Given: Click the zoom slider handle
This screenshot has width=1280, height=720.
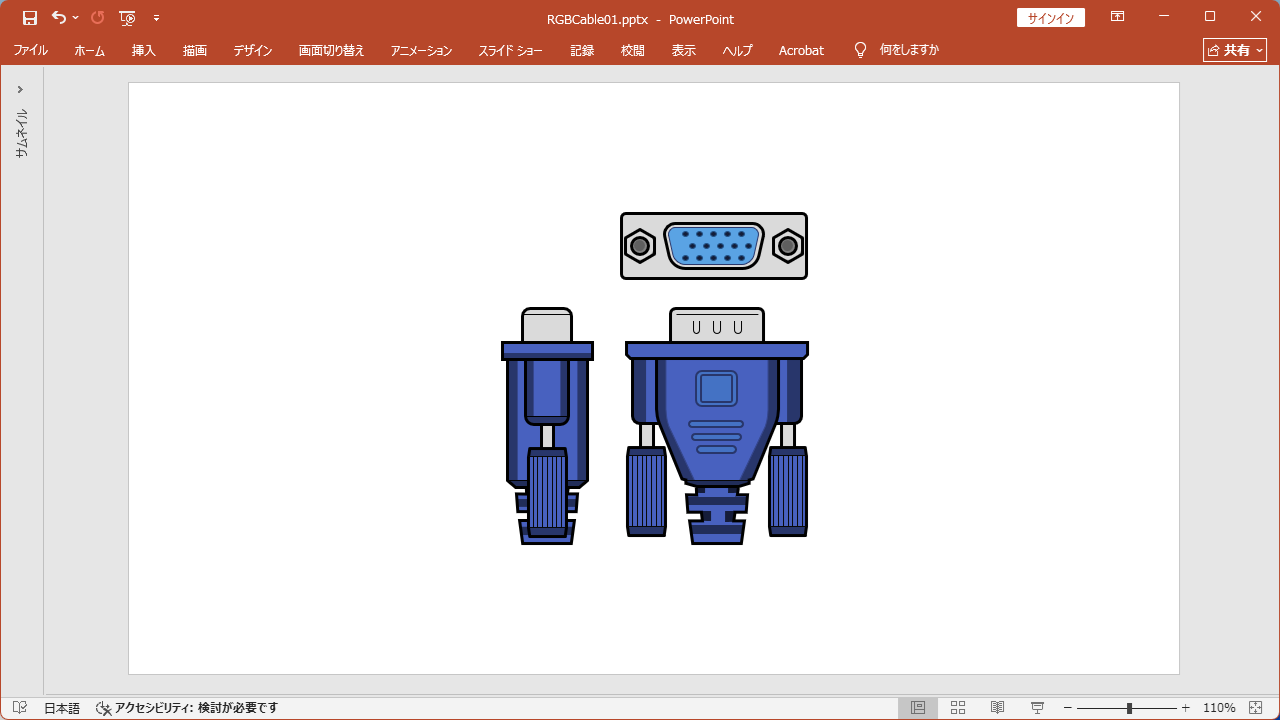Looking at the screenshot, I should tap(1129, 708).
